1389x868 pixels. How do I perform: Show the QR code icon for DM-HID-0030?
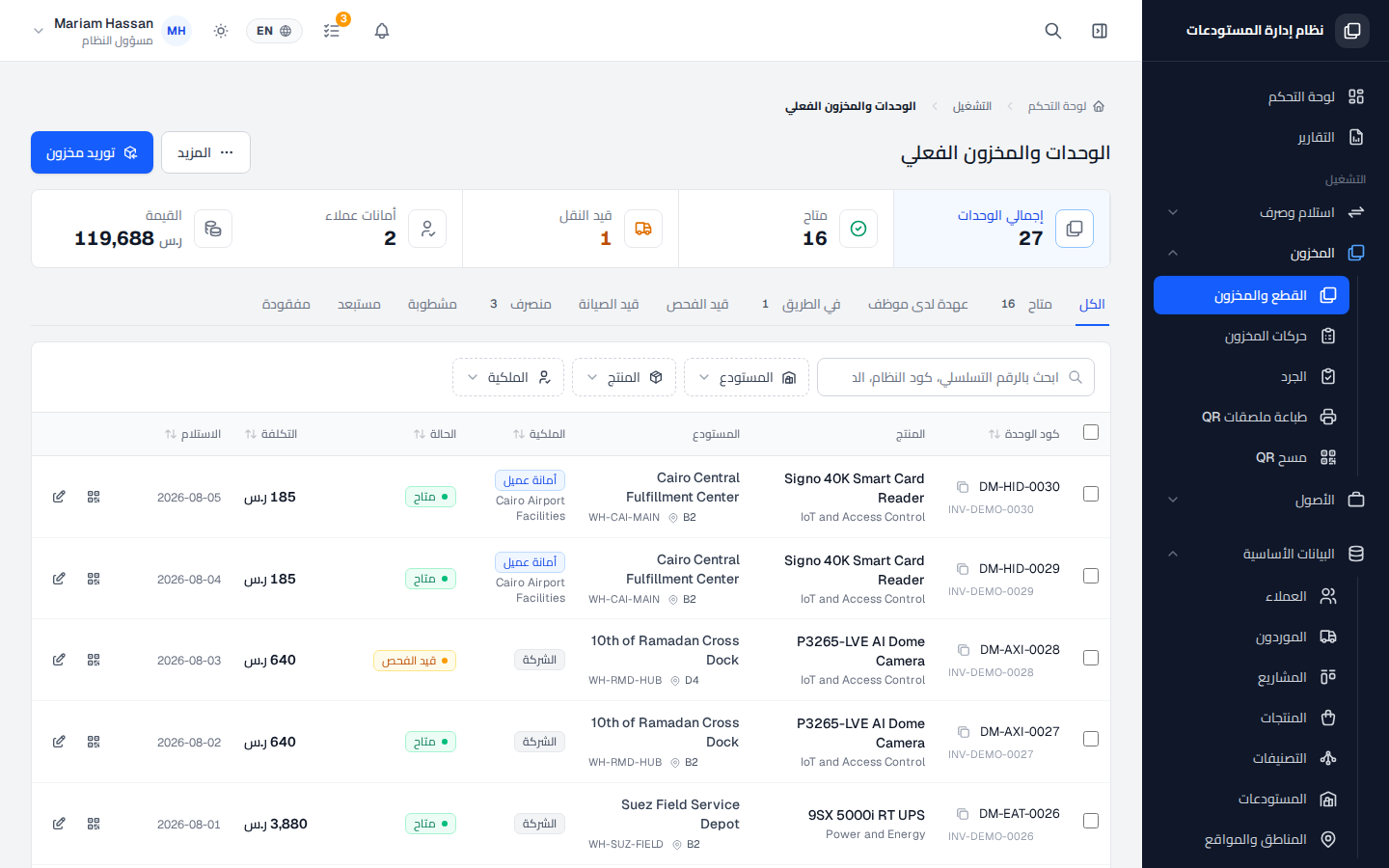[x=94, y=497]
